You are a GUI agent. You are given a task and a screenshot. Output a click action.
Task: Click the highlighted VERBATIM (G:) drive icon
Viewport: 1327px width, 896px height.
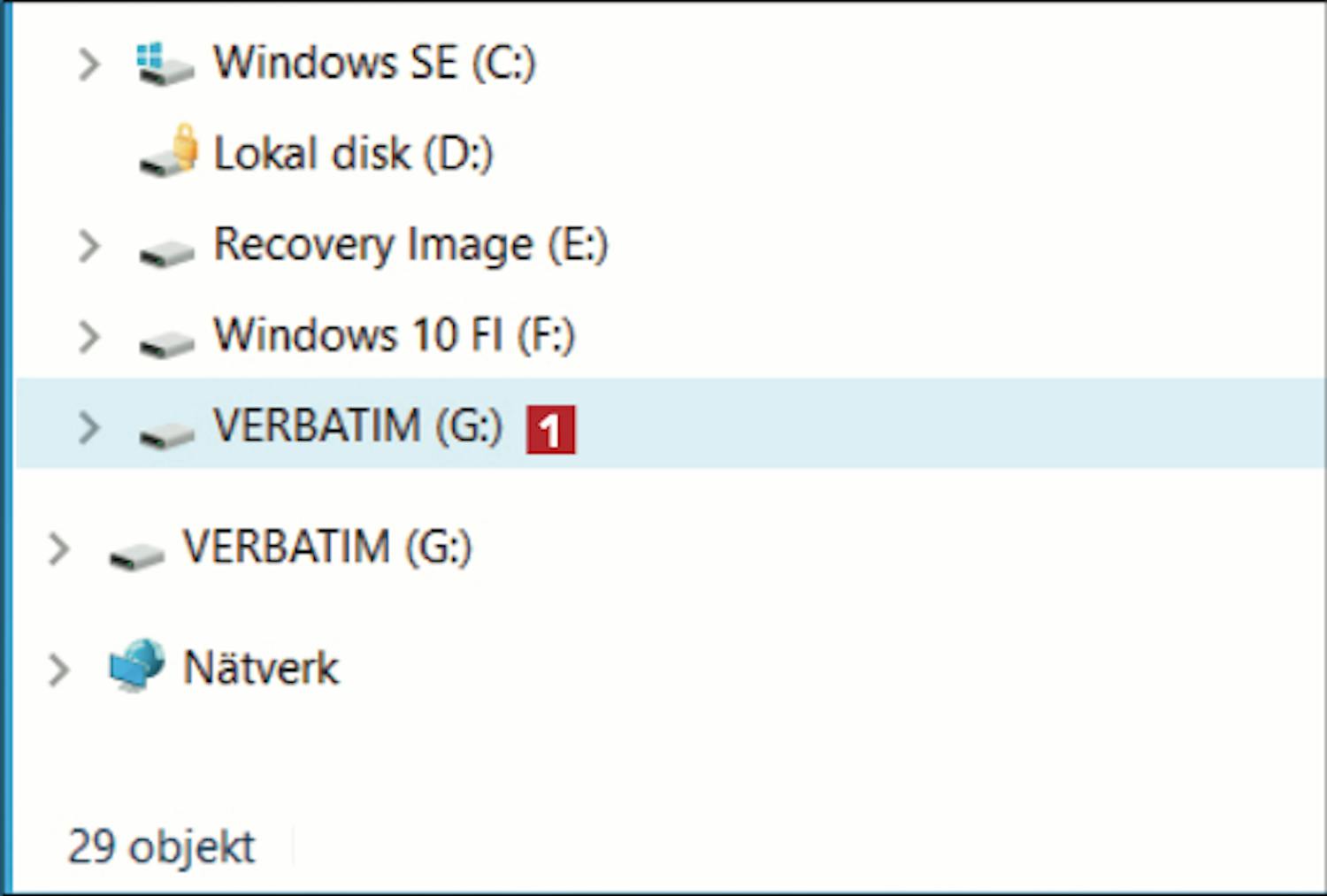(166, 434)
